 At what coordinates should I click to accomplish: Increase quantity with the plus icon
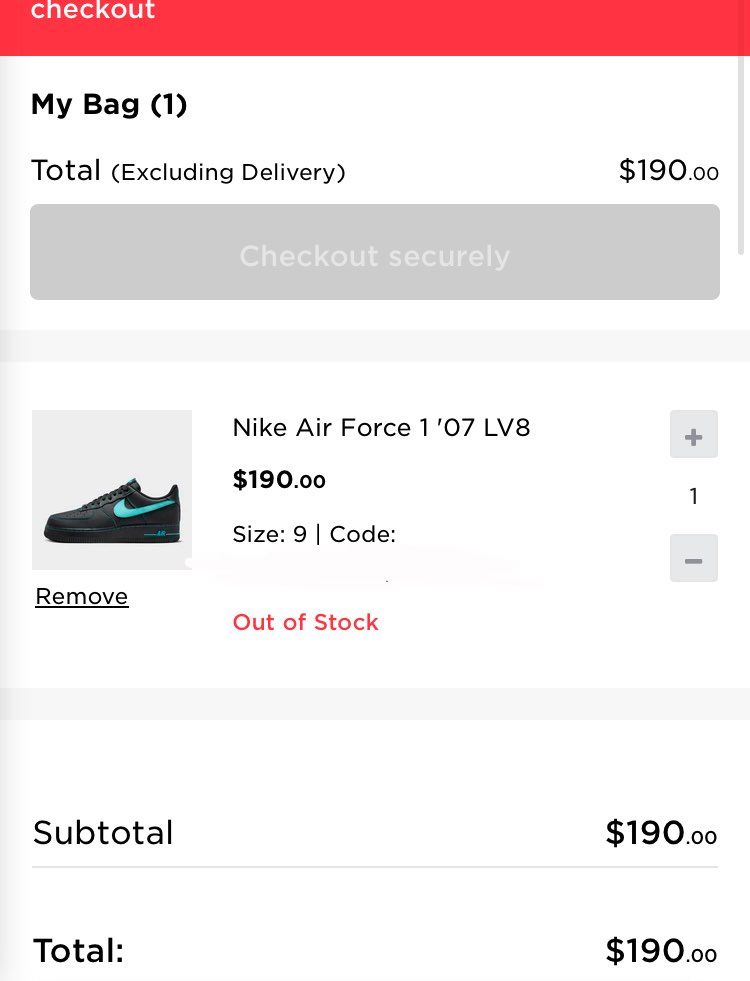[x=694, y=434]
